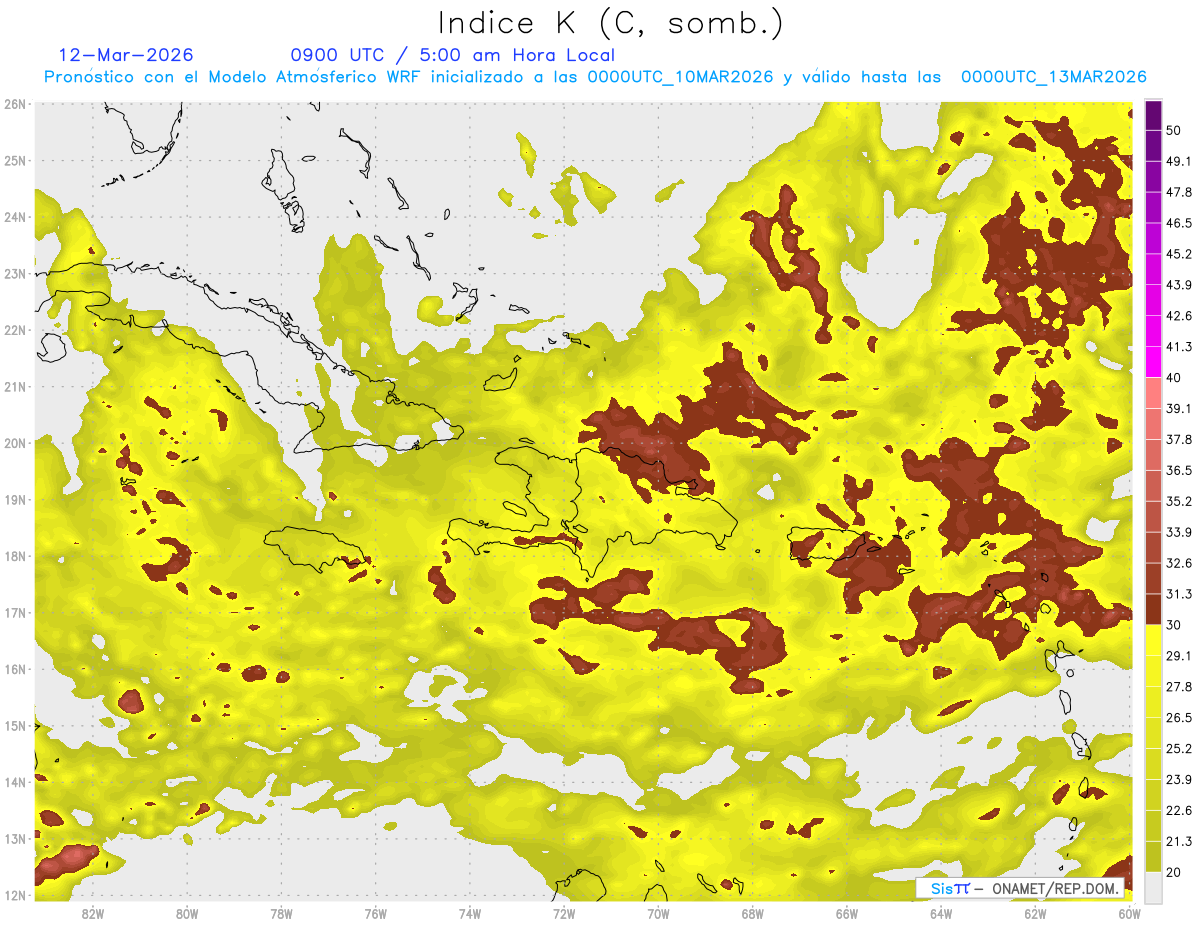Click the colorbar value '39.1'
Screen dimensions: 1200x927
(1179, 408)
